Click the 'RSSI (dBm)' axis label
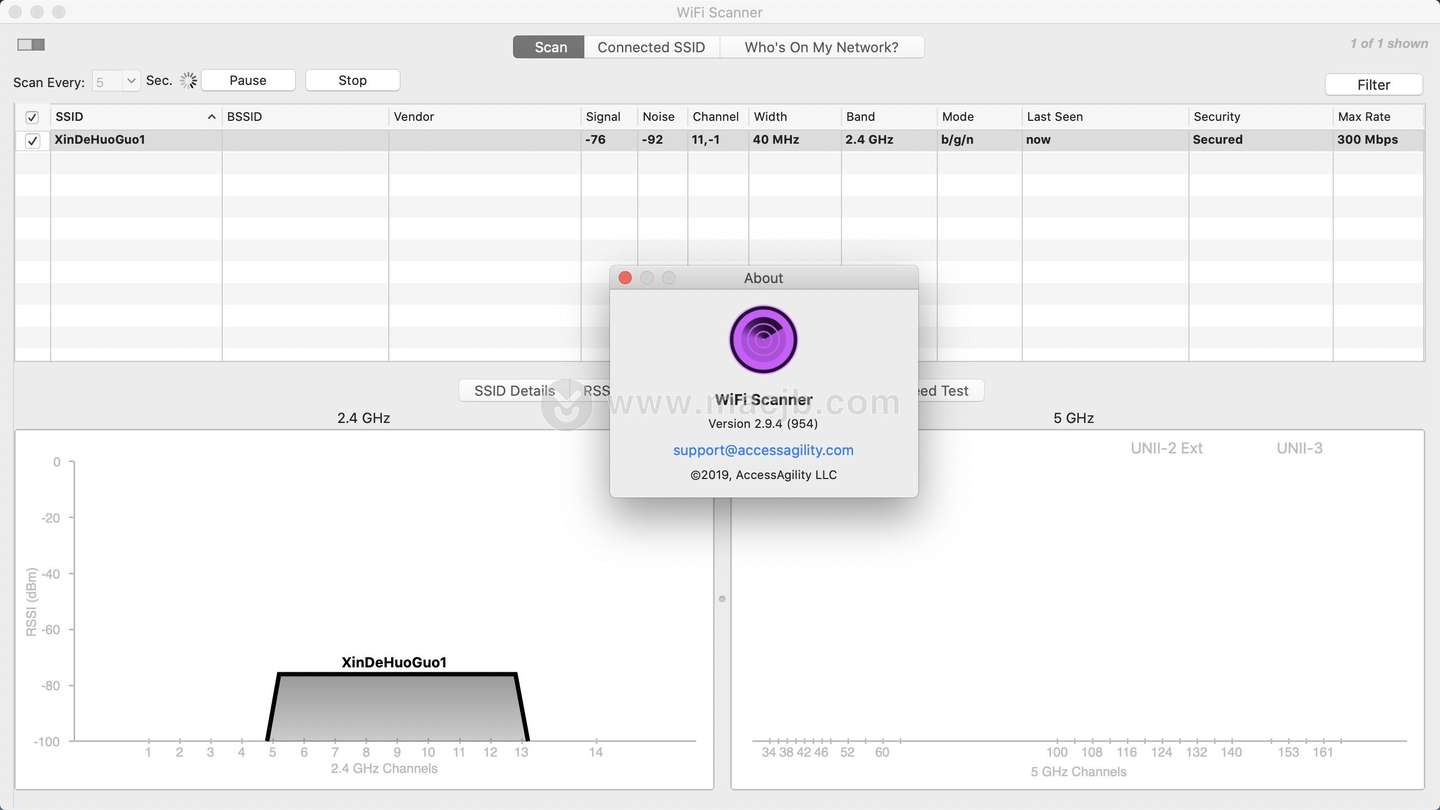Image resolution: width=1440 pixels, height=810 pixels. click(x=32, y=602)
